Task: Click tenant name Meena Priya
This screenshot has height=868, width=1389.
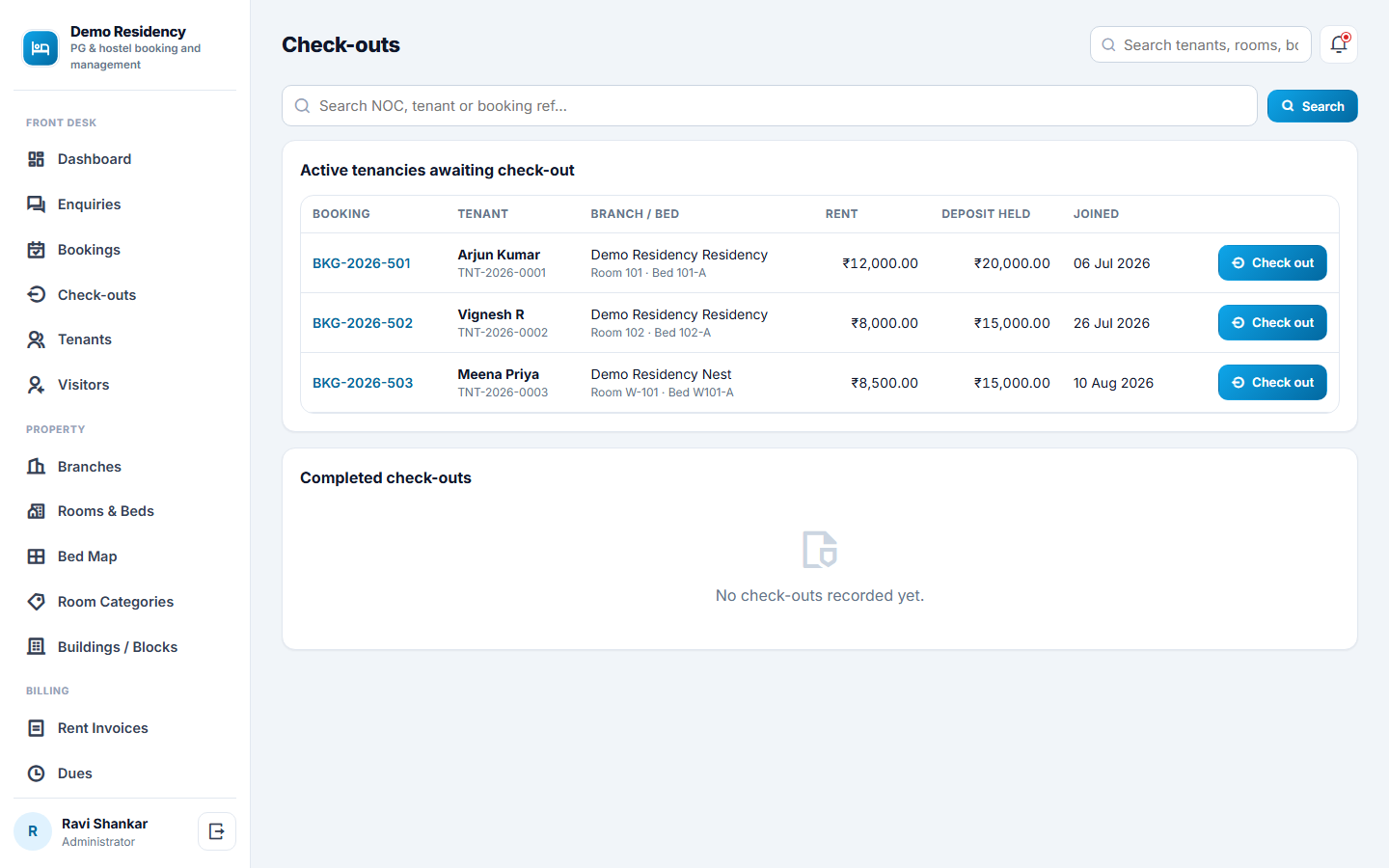Action: 499,374
